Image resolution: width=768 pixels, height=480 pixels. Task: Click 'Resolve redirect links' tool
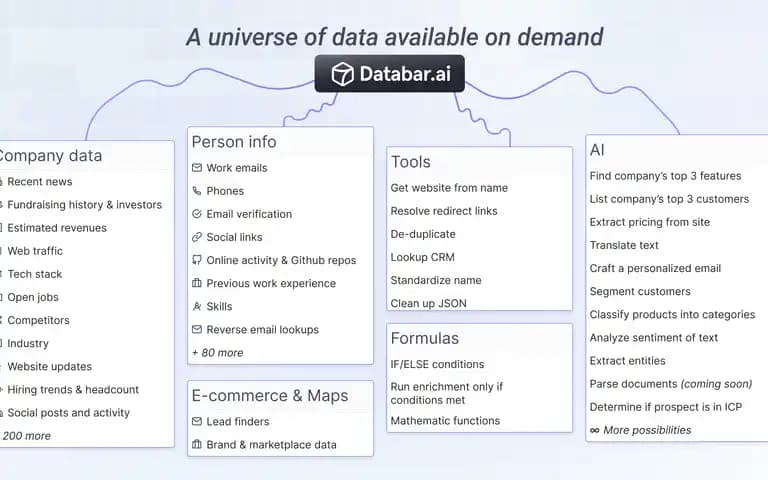click(444, 211)
